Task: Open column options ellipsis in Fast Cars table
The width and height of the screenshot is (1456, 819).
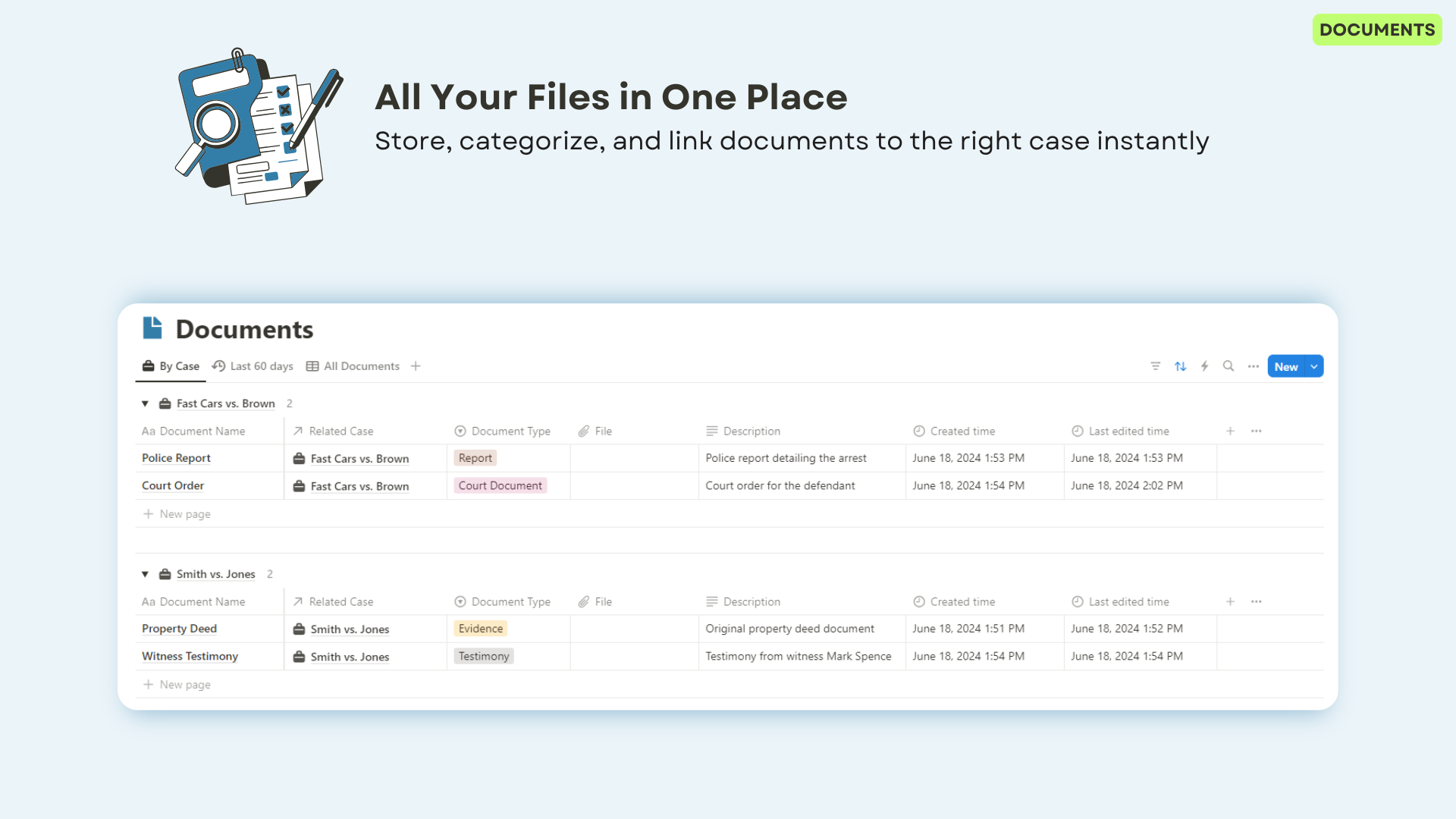Action: (1257, 431)
